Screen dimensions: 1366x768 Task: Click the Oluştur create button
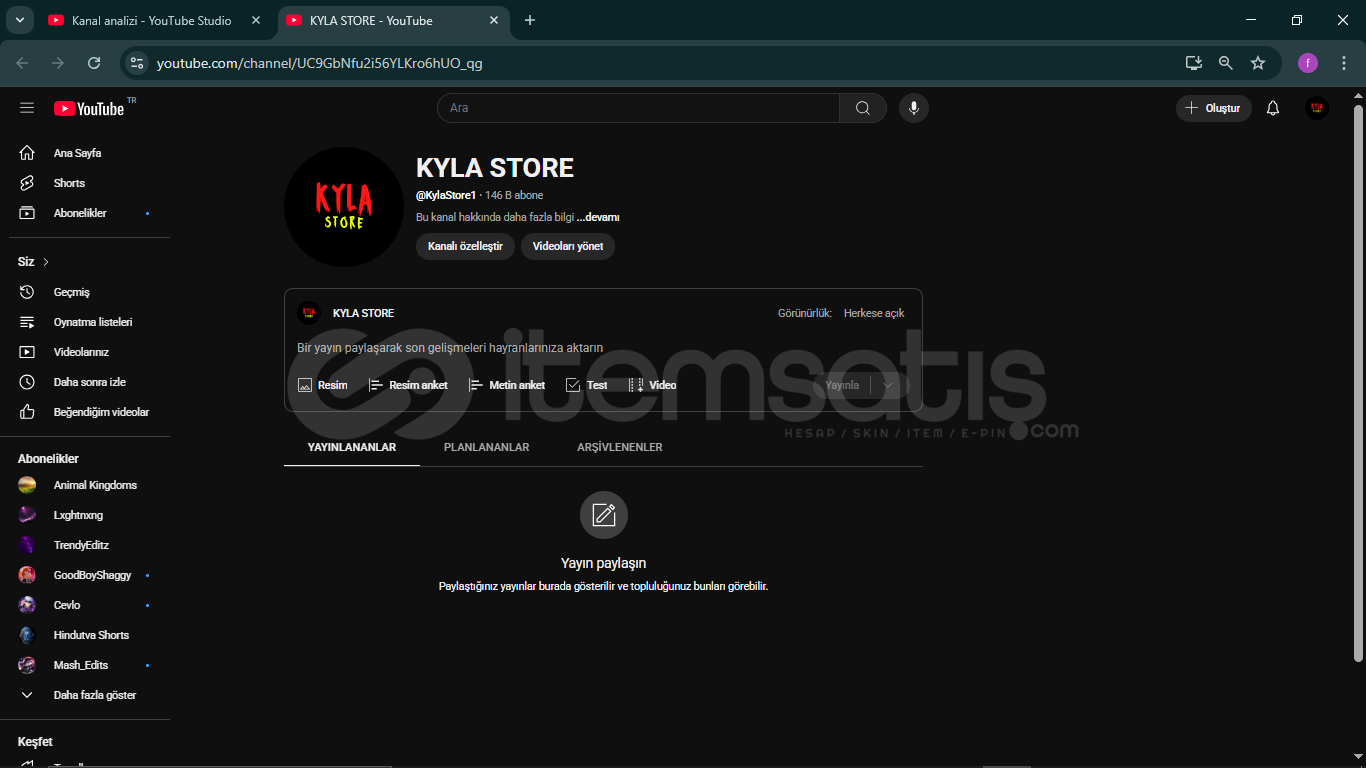tap(1213, 108)
